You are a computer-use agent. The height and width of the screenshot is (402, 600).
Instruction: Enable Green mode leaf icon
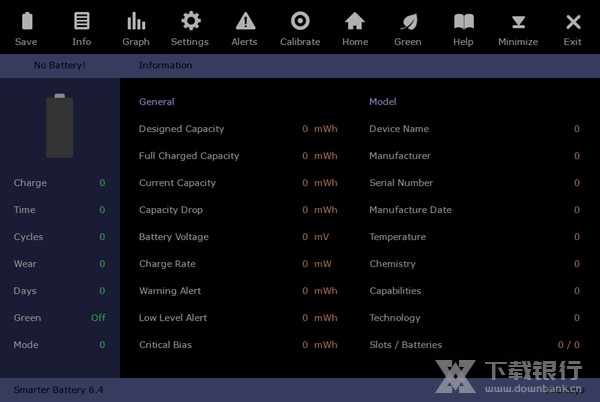click(x=408, y=22)
